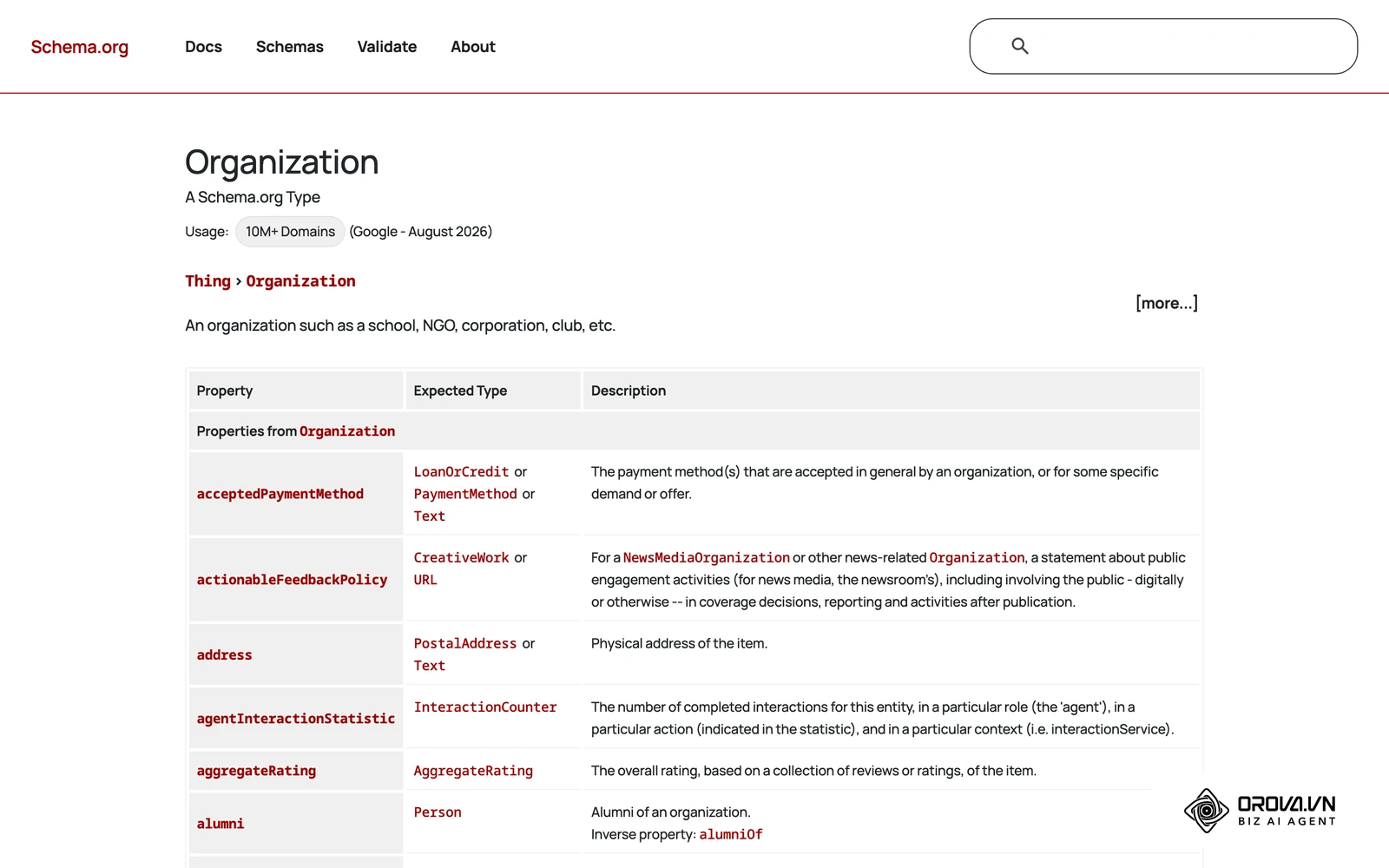
Task: Open the Docs menu item
Action: (x=203, y=47)
